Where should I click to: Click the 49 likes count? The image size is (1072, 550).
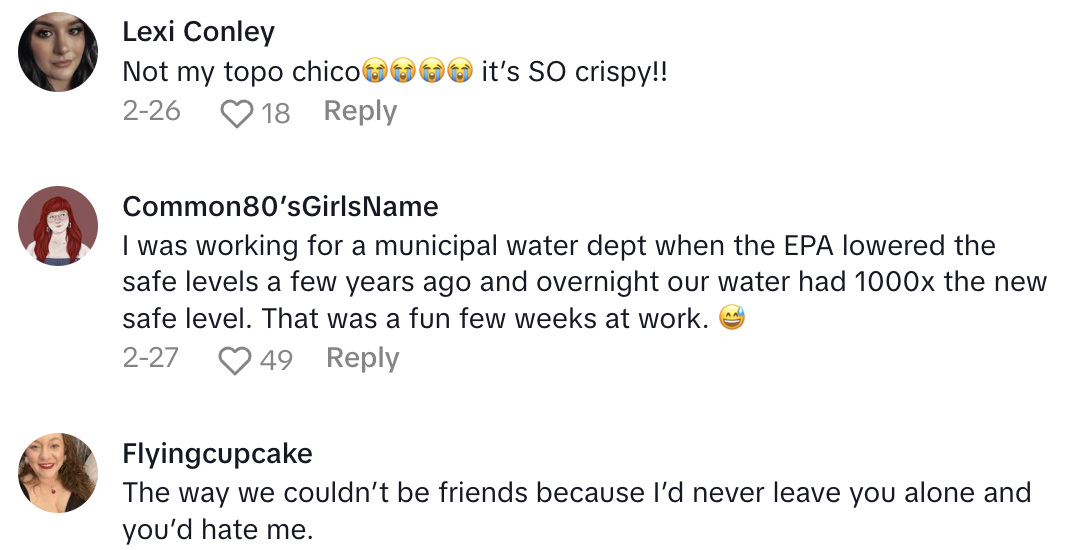[276, 359]
